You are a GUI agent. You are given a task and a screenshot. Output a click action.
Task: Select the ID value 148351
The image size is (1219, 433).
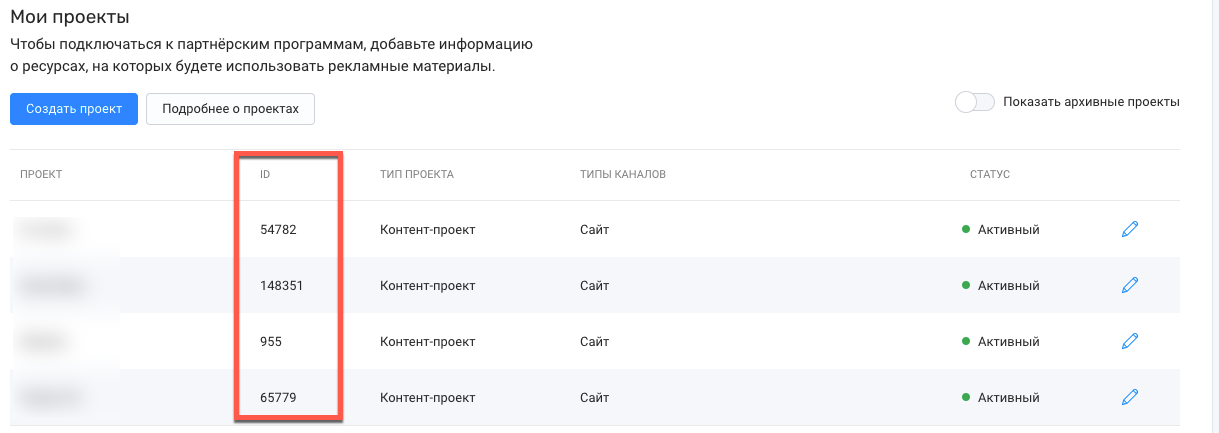coord(281,285)
